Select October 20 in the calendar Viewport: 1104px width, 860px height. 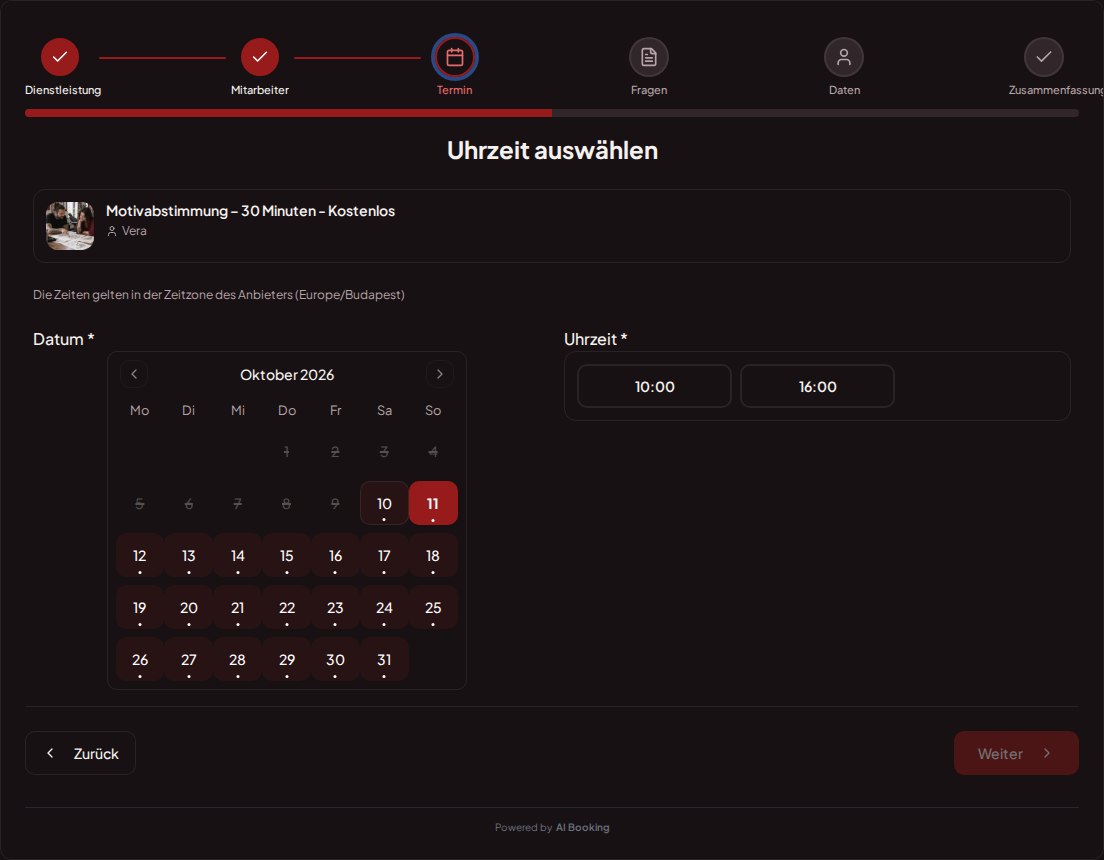[189, 608]
